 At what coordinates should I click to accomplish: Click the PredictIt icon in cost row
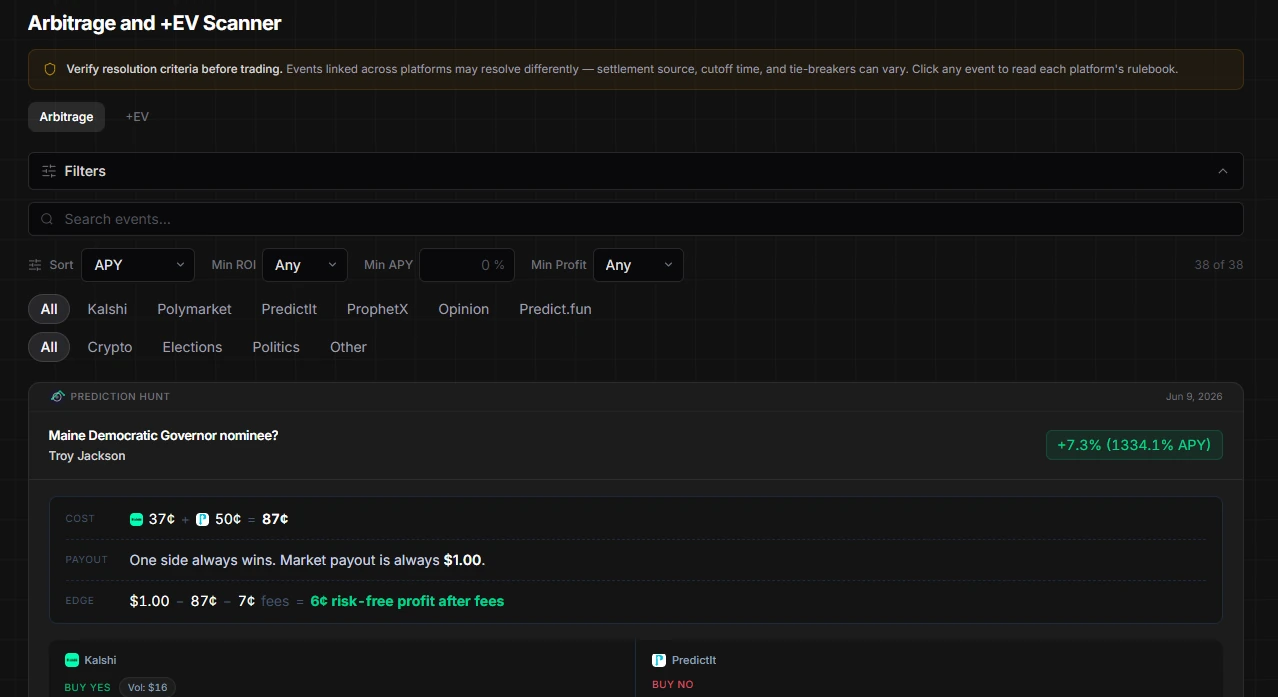pos(202,519)
